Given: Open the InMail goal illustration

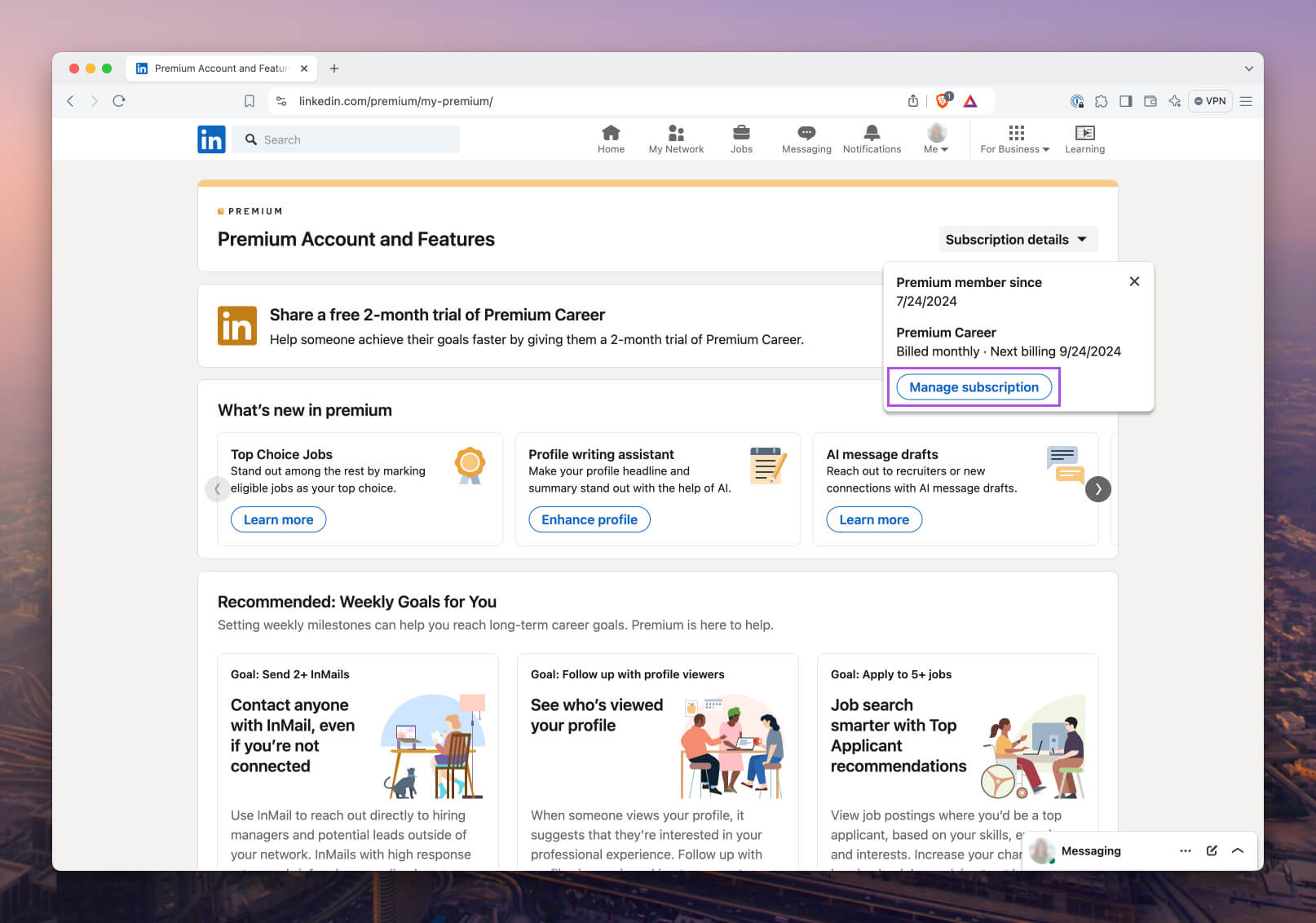Looking at the screenshot, I should tap(433, 746).
